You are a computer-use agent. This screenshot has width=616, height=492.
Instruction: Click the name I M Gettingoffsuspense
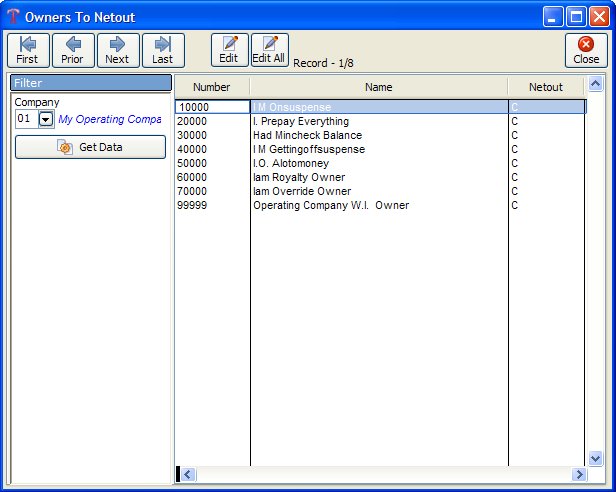[x=309, y=149]
